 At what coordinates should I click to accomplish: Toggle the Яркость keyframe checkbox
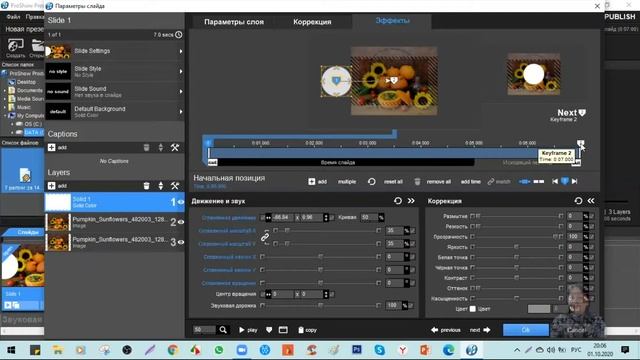(592, 247)
